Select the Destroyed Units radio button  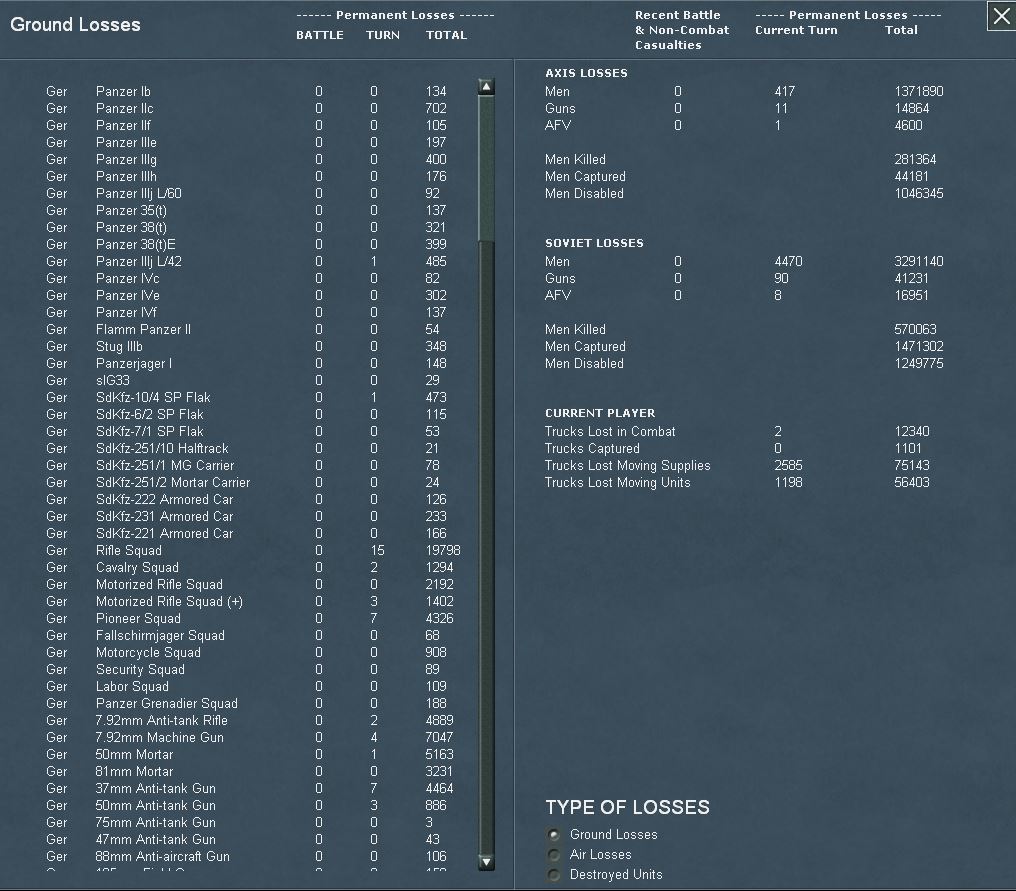coord(553,875)
